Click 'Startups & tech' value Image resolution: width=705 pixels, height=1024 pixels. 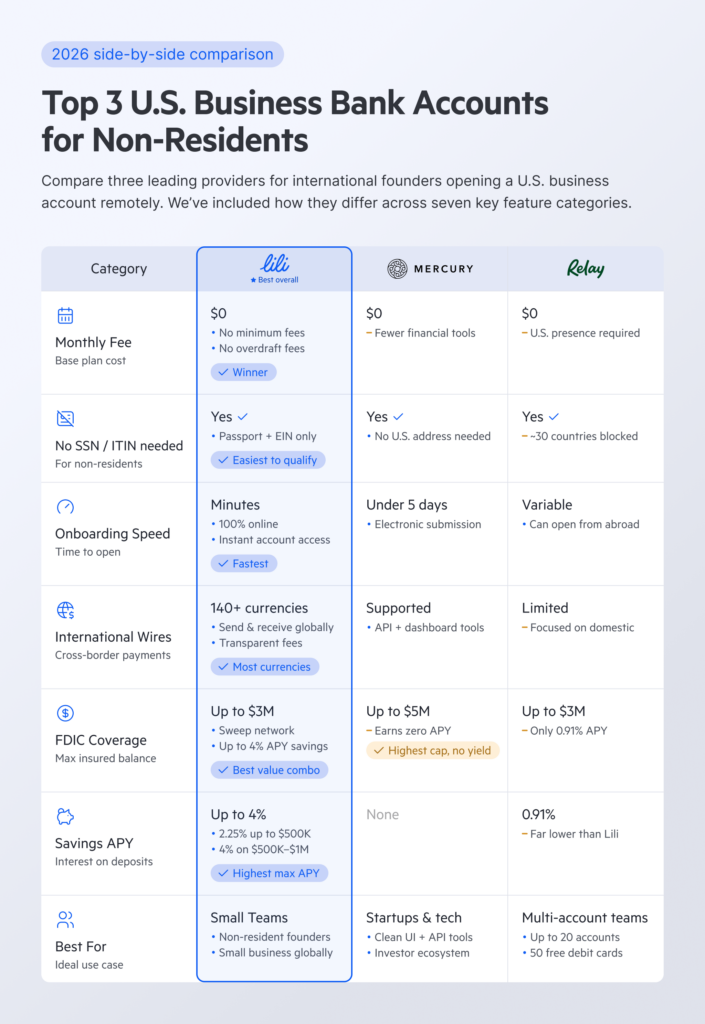(x=414, y=918)
